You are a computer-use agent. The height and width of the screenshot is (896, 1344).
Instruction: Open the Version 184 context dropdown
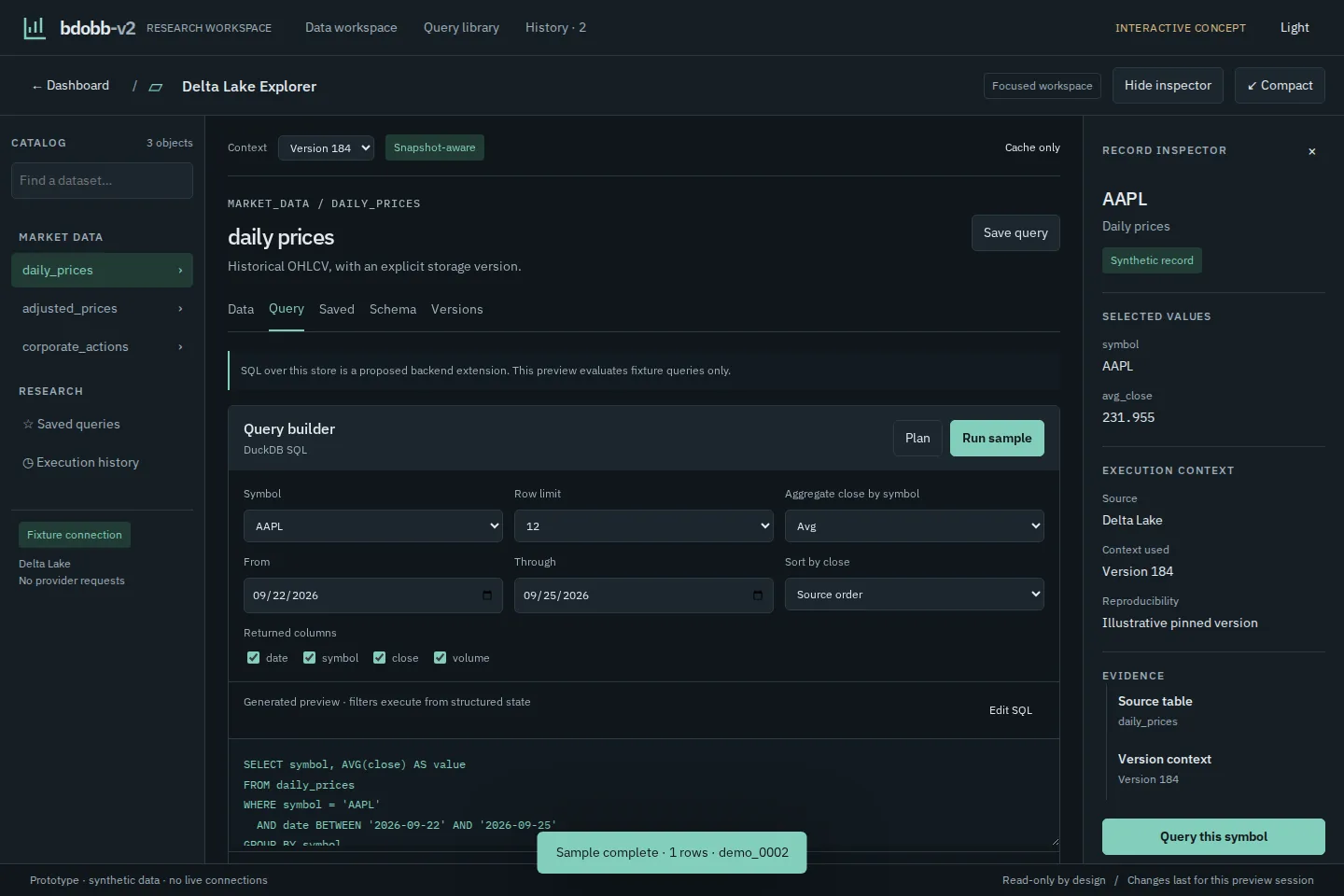click(x=326, y=147)
